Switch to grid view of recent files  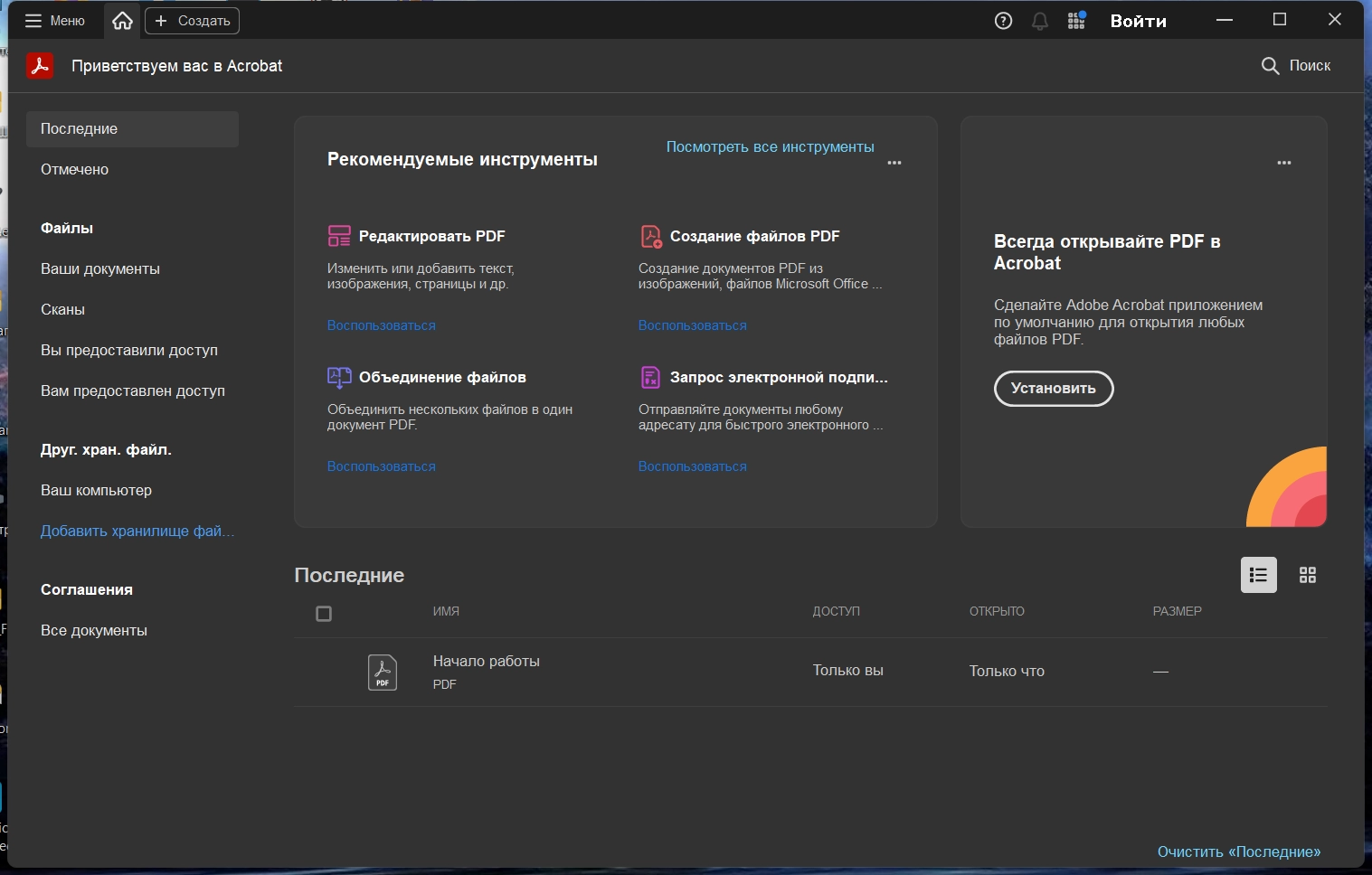(1307, 575)
